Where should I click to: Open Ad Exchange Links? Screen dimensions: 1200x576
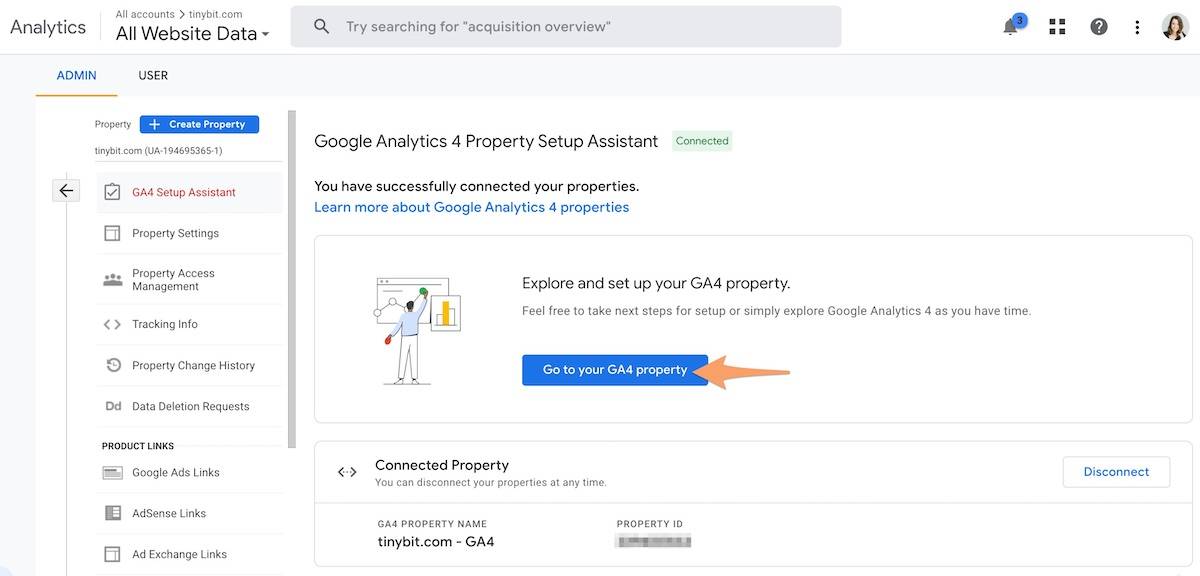coord(180,553)
